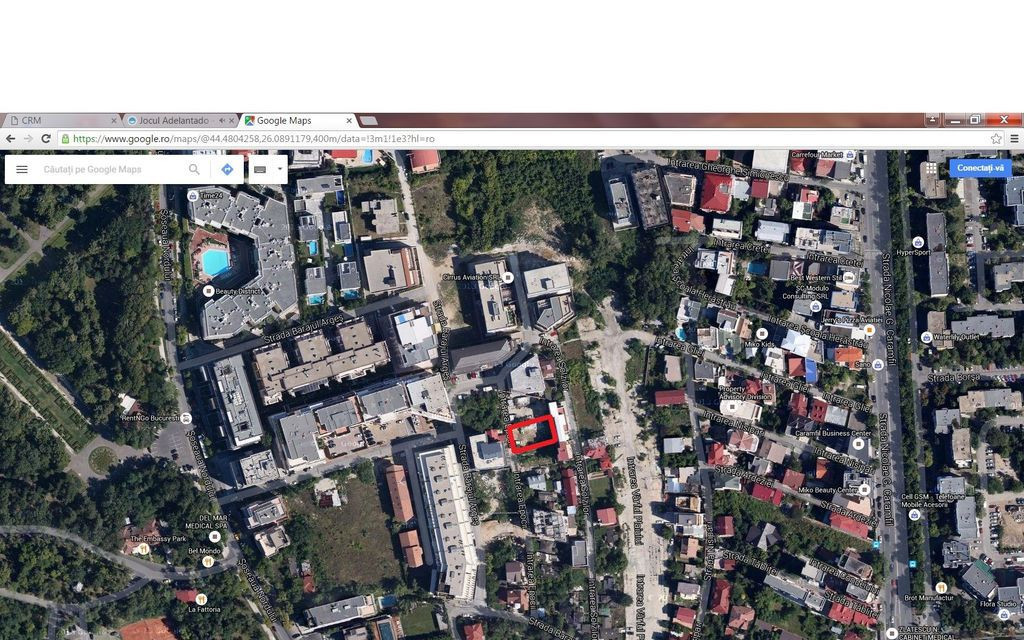Viewport: 1024px width, 640px height.
Task: Click the RentNGo Bucuresti map pin
Action: pyautogui.click(x=186, y=418)
